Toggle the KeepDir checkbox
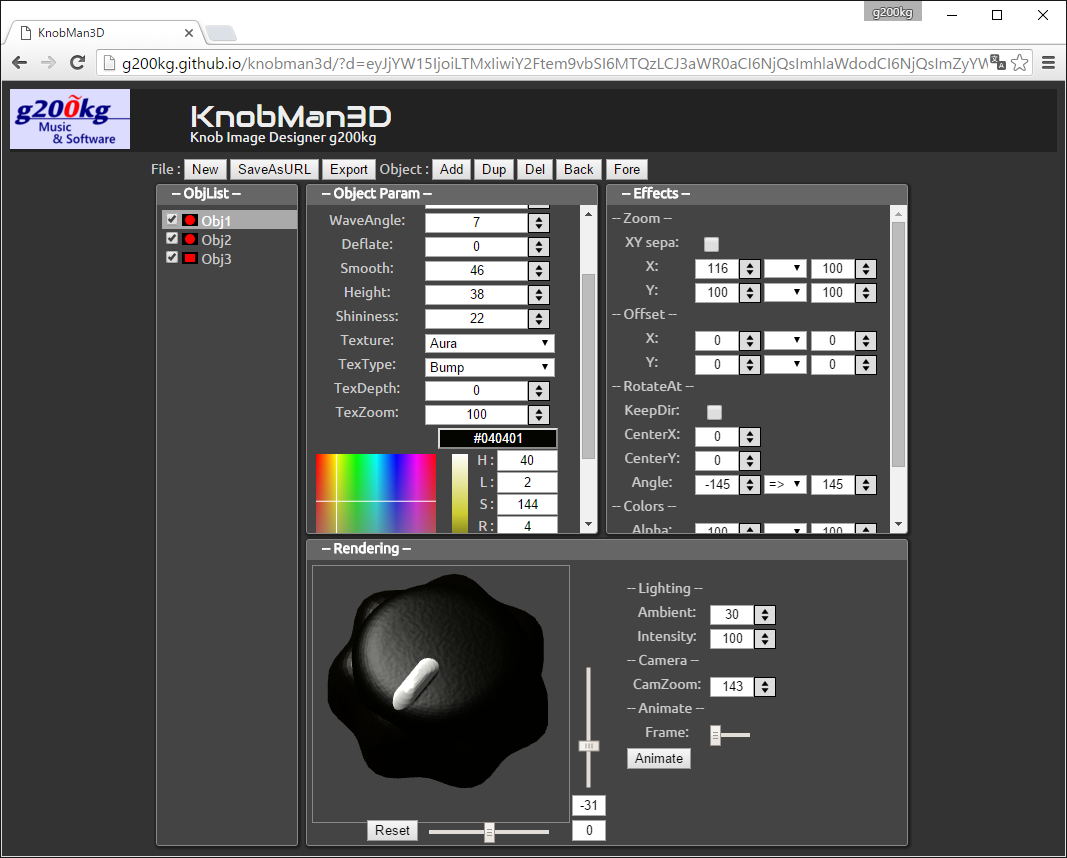1067x858 pixels. click(713, 412)
